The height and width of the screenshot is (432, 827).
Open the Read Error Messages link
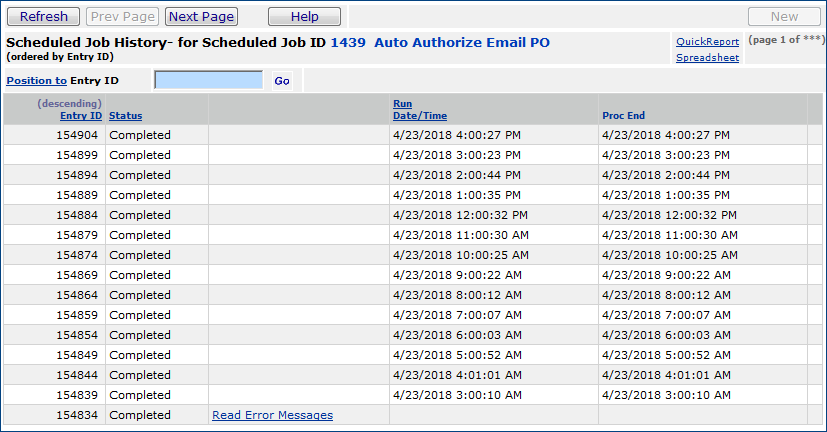click(x=272, y=415)
